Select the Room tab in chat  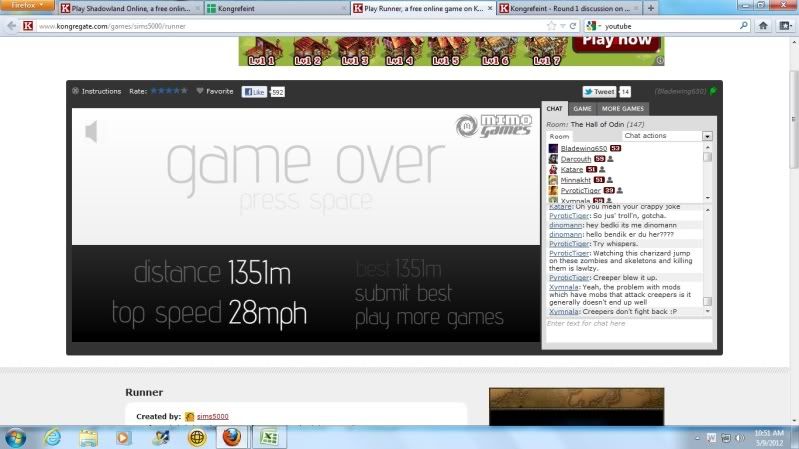(559, 137)
